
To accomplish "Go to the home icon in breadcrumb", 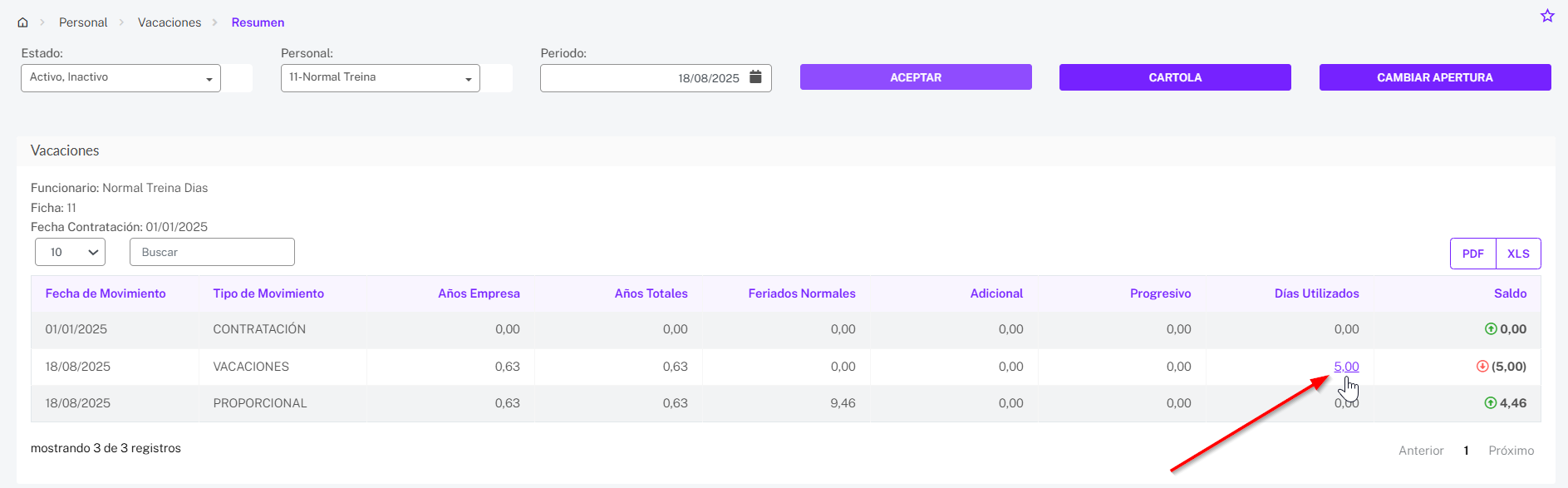I will pos(22,22).
